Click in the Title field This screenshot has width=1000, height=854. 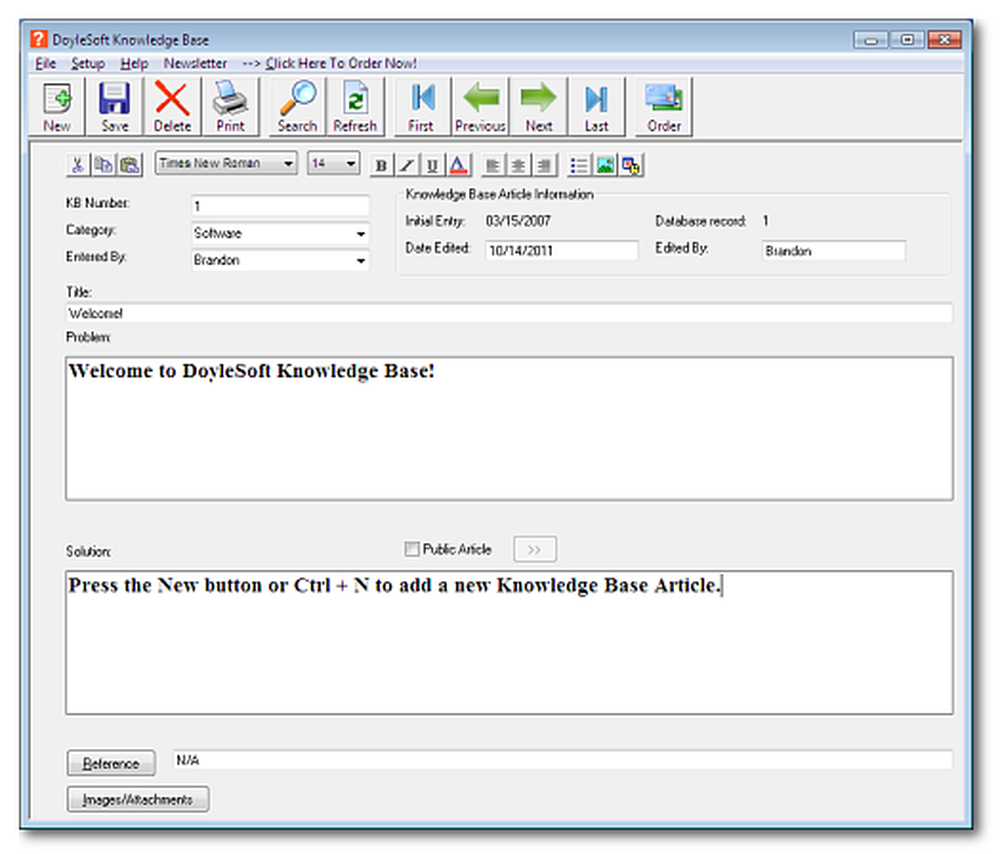click(x=510, y=313)
